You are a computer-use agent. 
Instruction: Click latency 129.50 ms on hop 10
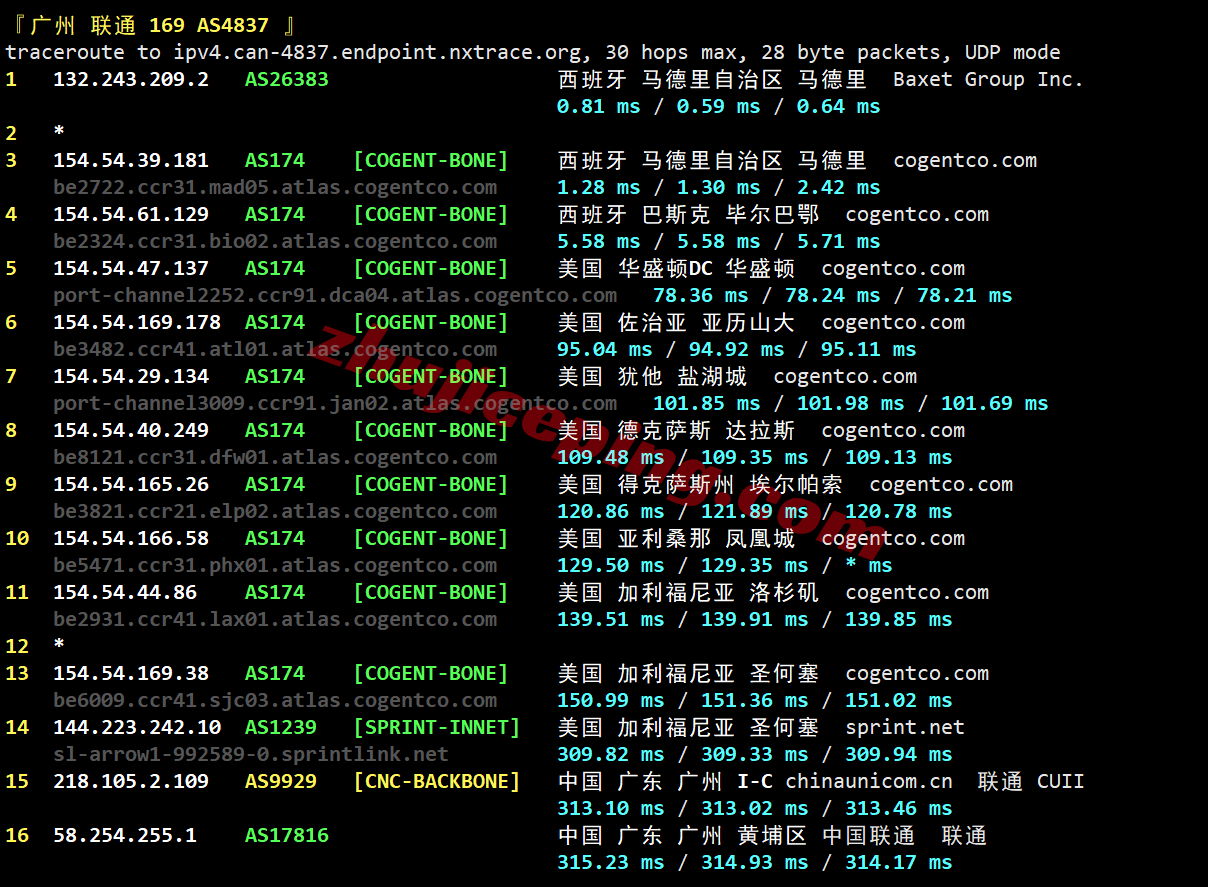[610, 565]
